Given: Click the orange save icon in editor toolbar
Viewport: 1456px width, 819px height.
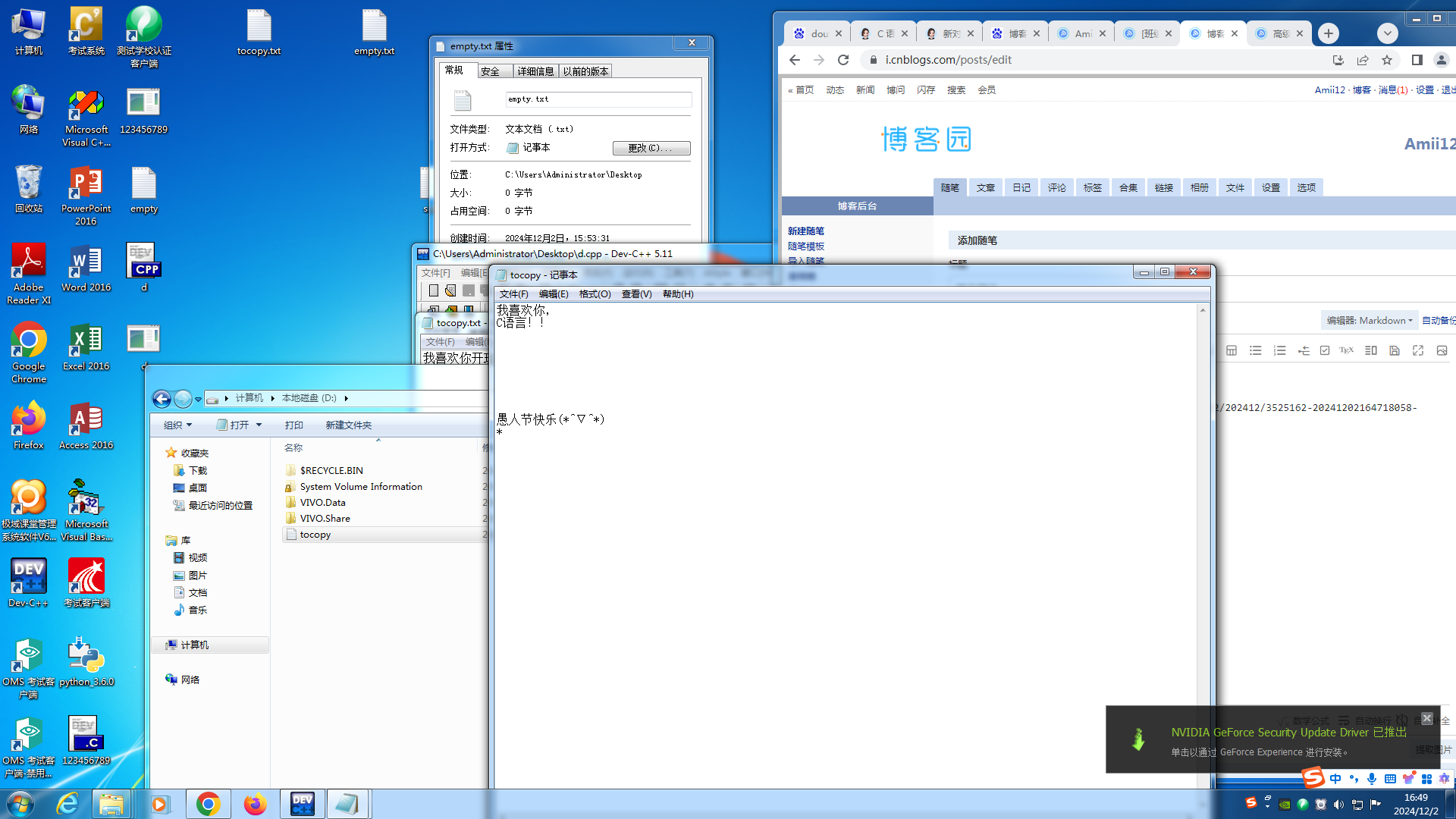Looking at the screenshot, I should point(1395,350).
